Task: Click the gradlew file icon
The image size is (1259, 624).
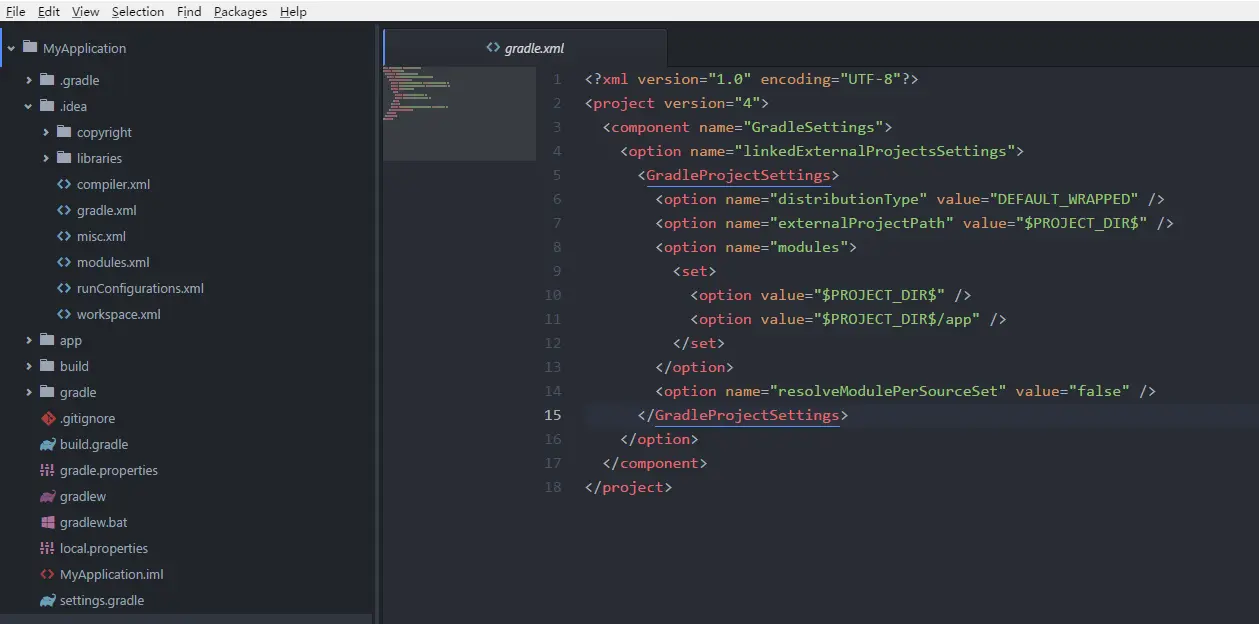Action: 47,496
